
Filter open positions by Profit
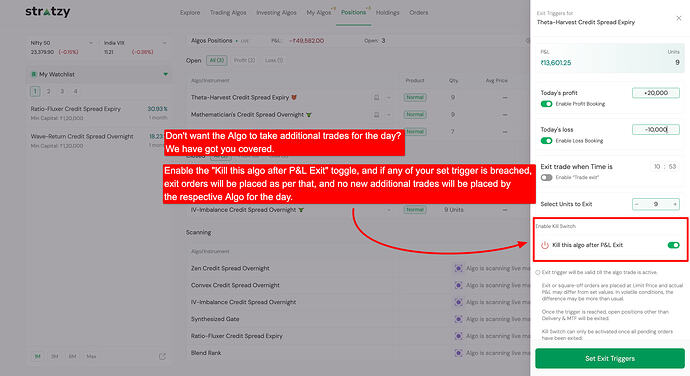pos(245,60)
